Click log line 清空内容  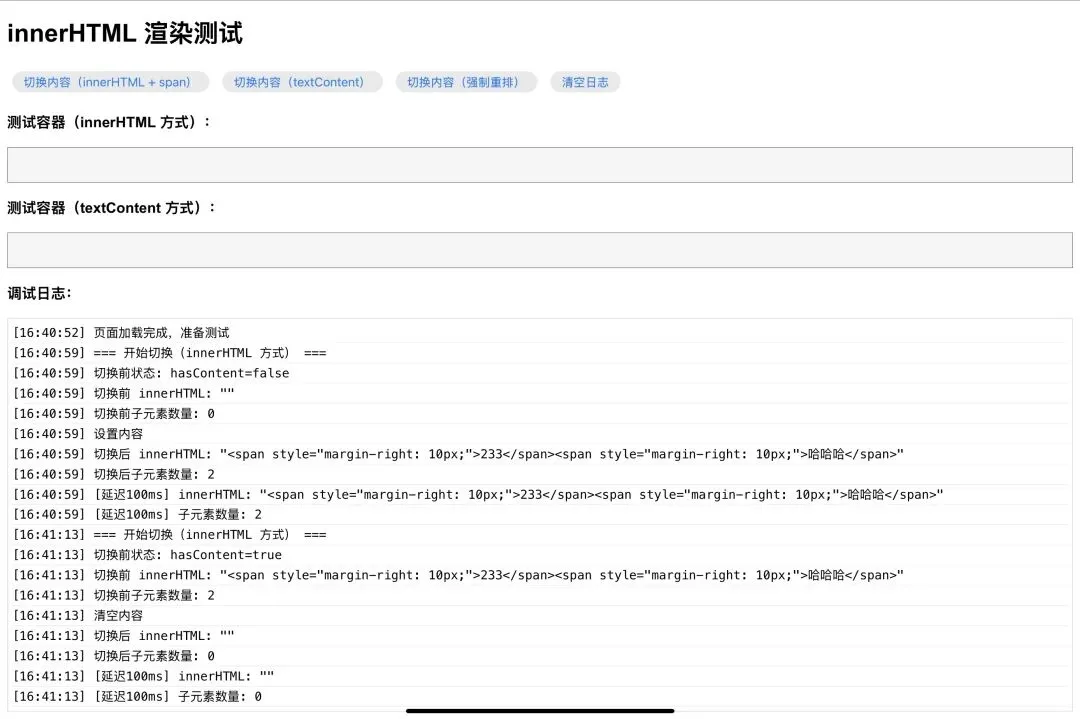coord(540,616)
